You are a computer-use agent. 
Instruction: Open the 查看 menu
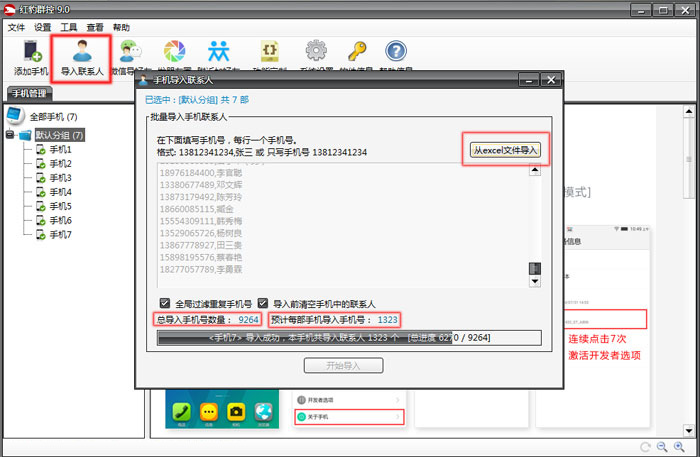click(x=95, y=28)
